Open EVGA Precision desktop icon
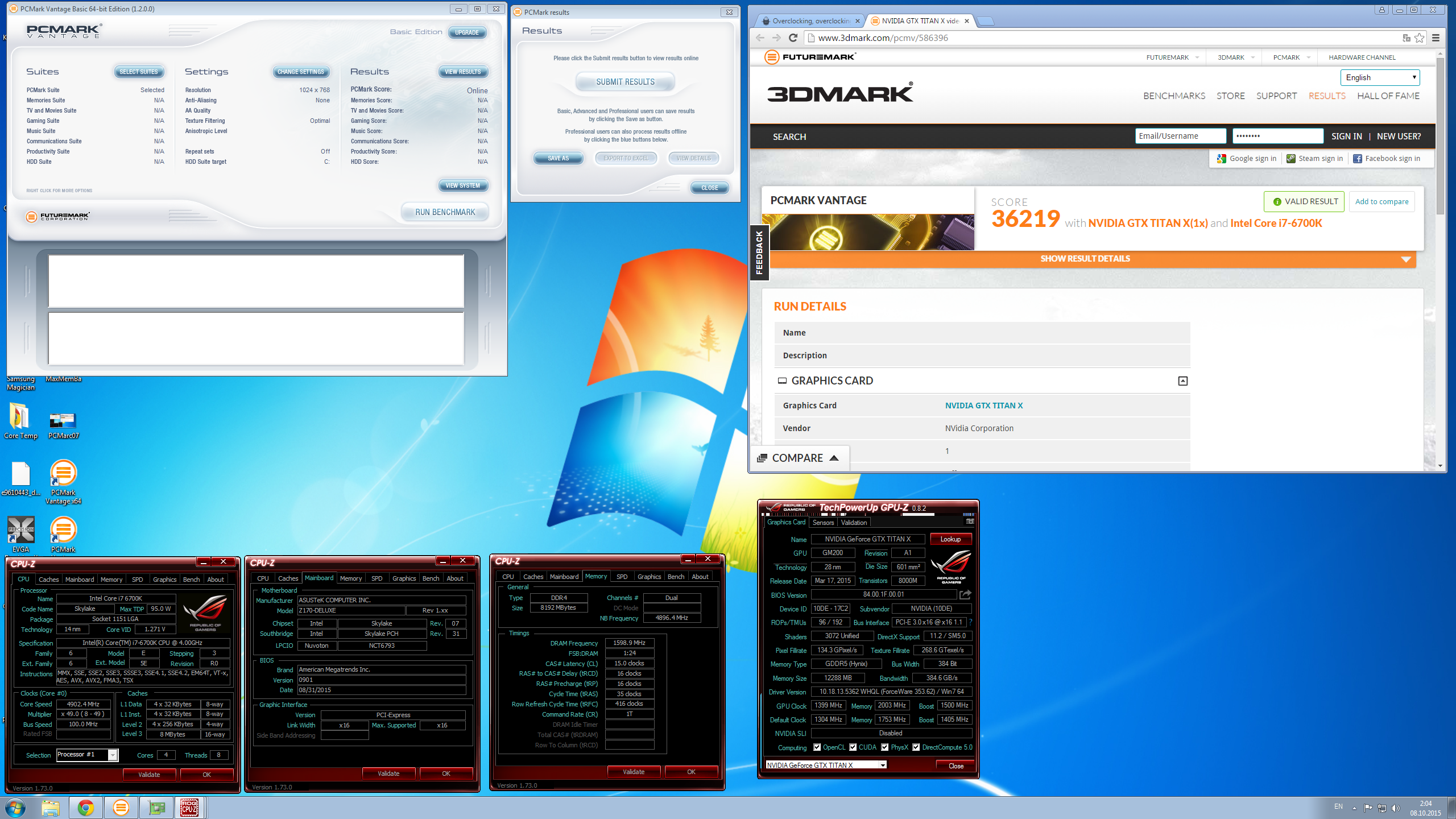The height and width of the screenshot is (819, 1456). [21, 535]
